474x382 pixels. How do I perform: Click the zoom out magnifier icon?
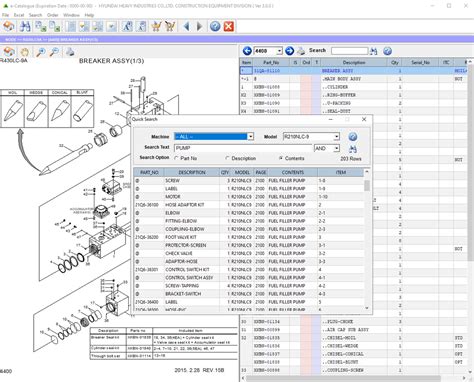pyautogui.click(x=54, y=52)
